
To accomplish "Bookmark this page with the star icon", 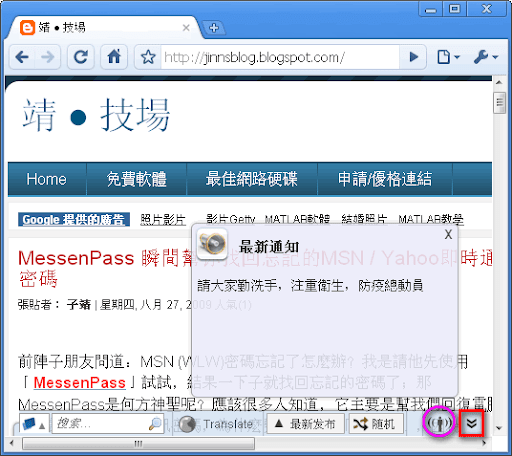I will coord(148,57).
